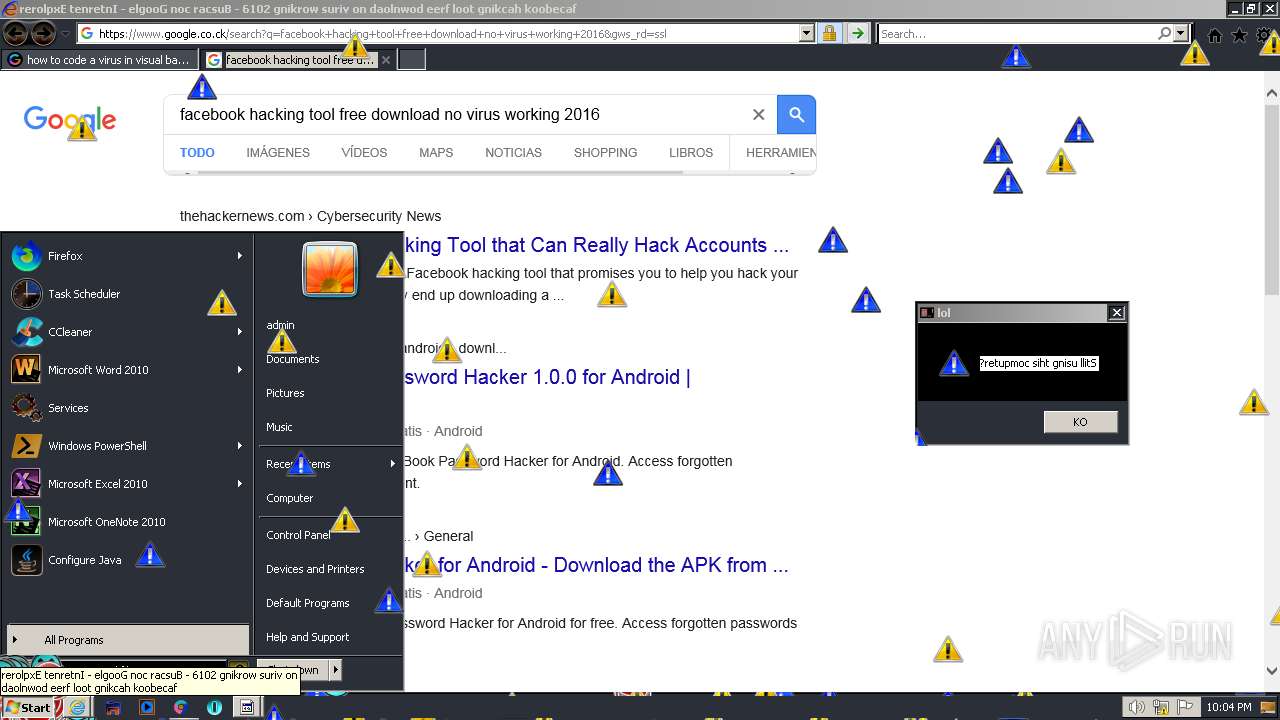Image resolution: width=1280 pixels, height=720 pixels.
Task: Launch CCleaner from Start menu
Action: pos(126,332)
